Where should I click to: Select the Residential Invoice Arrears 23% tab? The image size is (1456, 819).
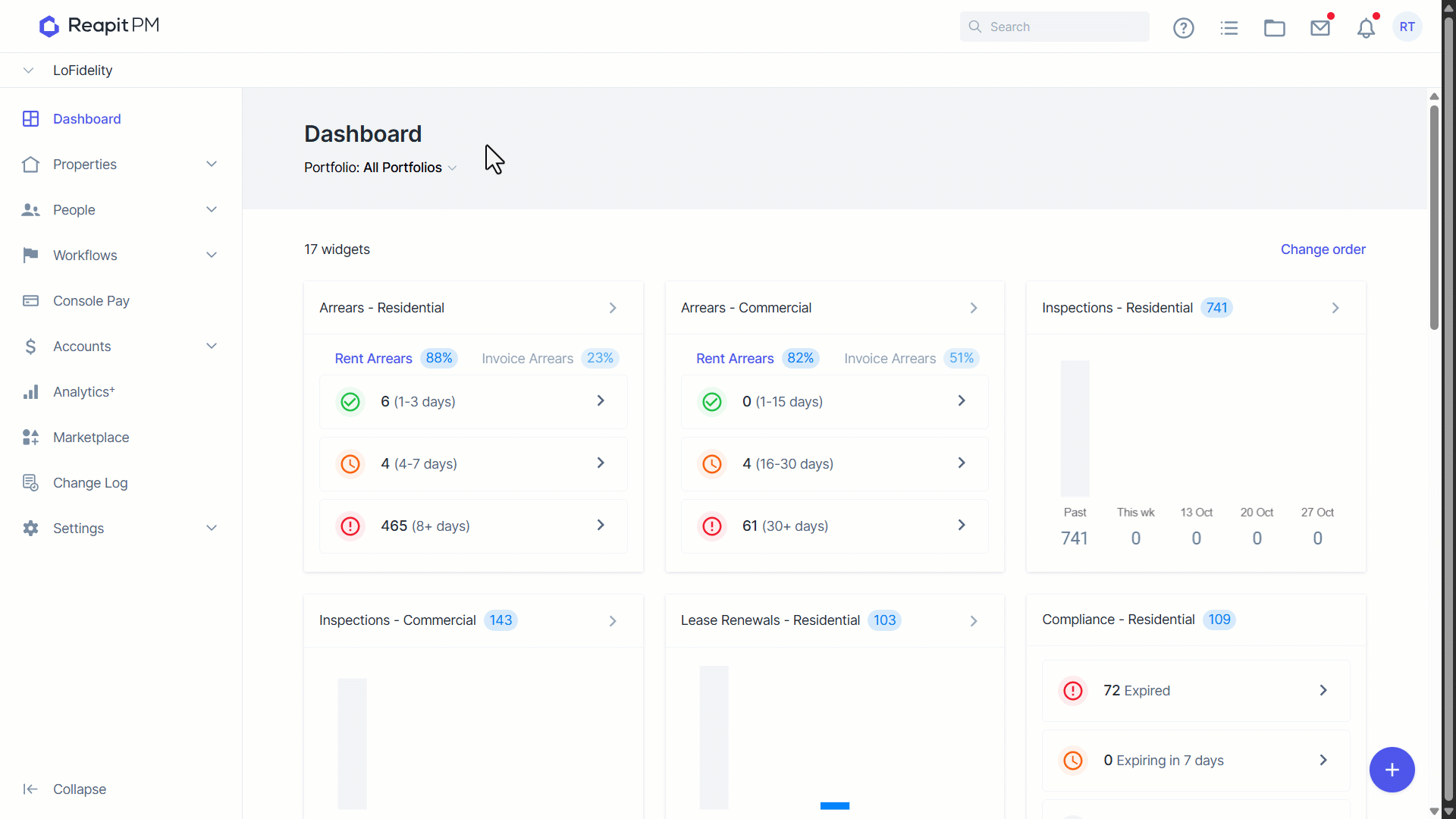pos(550,358)
